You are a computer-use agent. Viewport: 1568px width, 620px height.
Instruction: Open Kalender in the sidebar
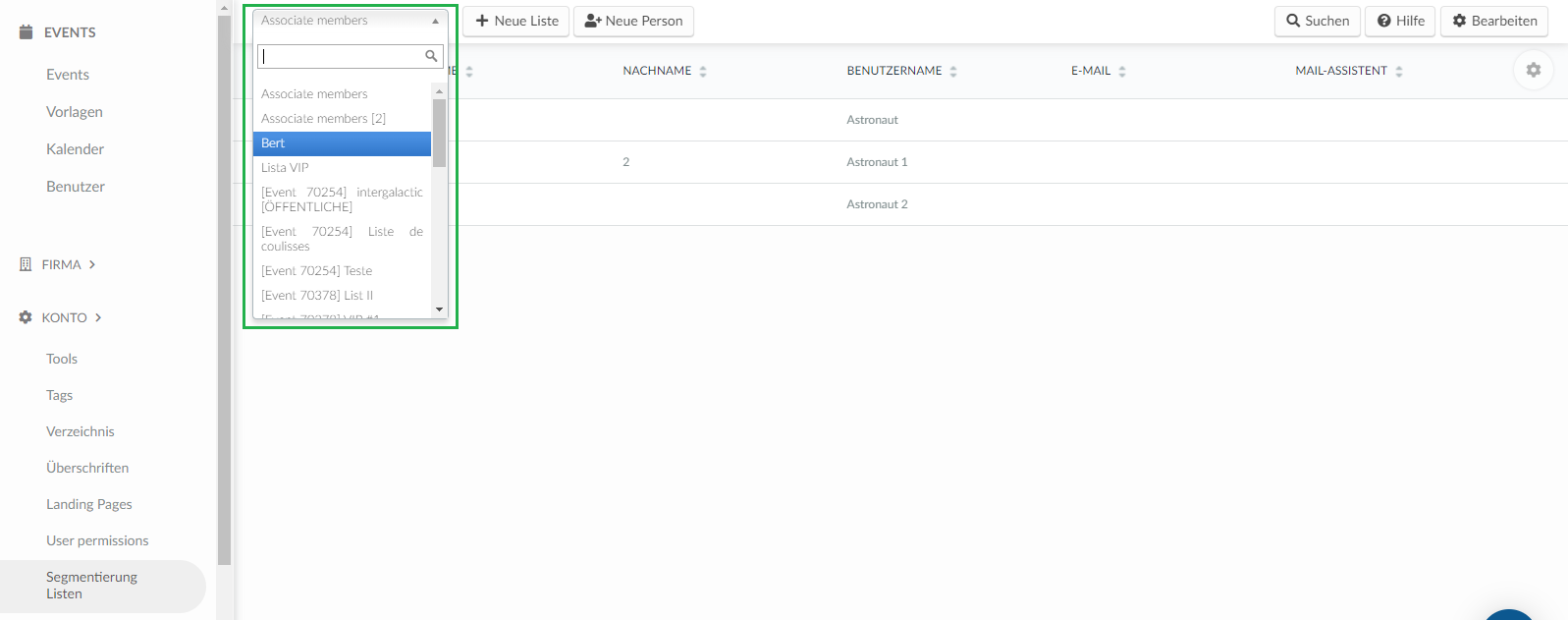coord(75,149)
